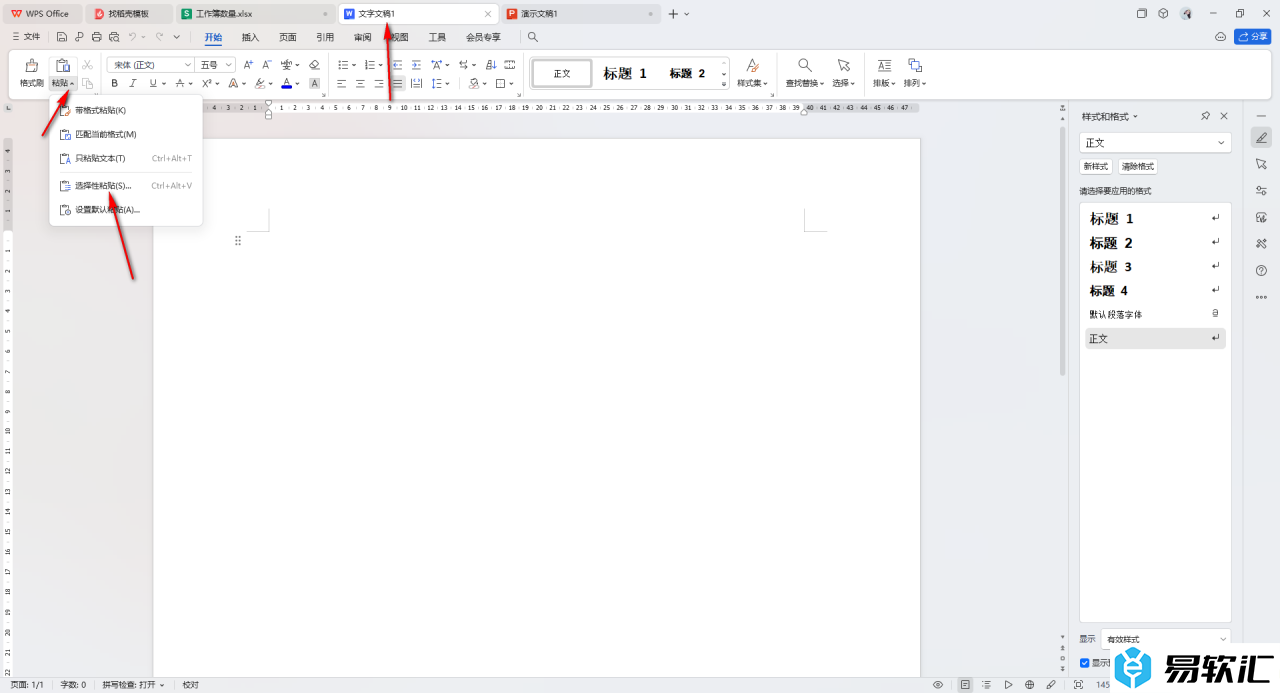Switch to the 页面 ribbon tab
The image size is (1280, 693).
[288, 37]
